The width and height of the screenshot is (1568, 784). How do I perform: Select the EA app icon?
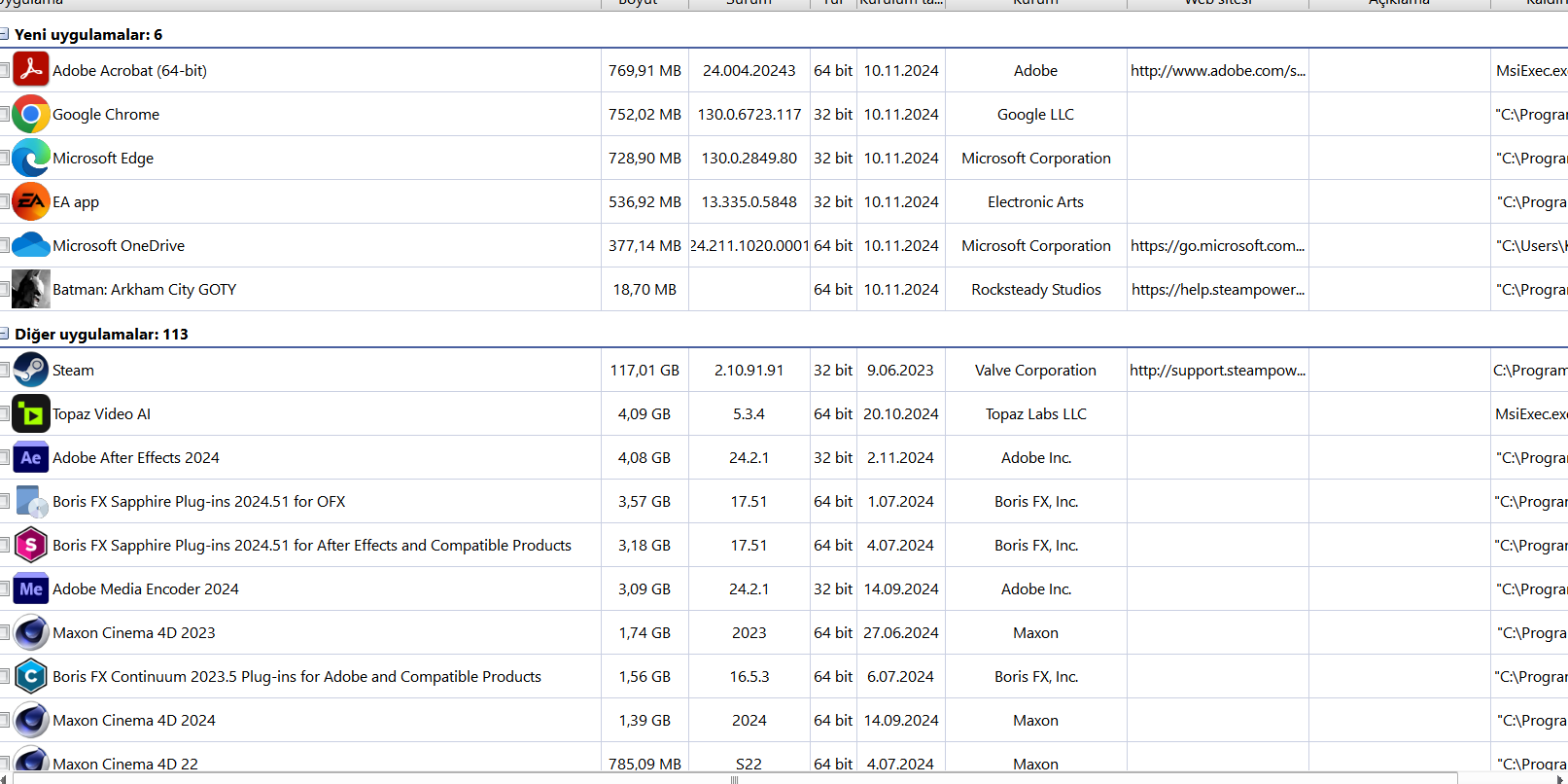tap(31, 201)
